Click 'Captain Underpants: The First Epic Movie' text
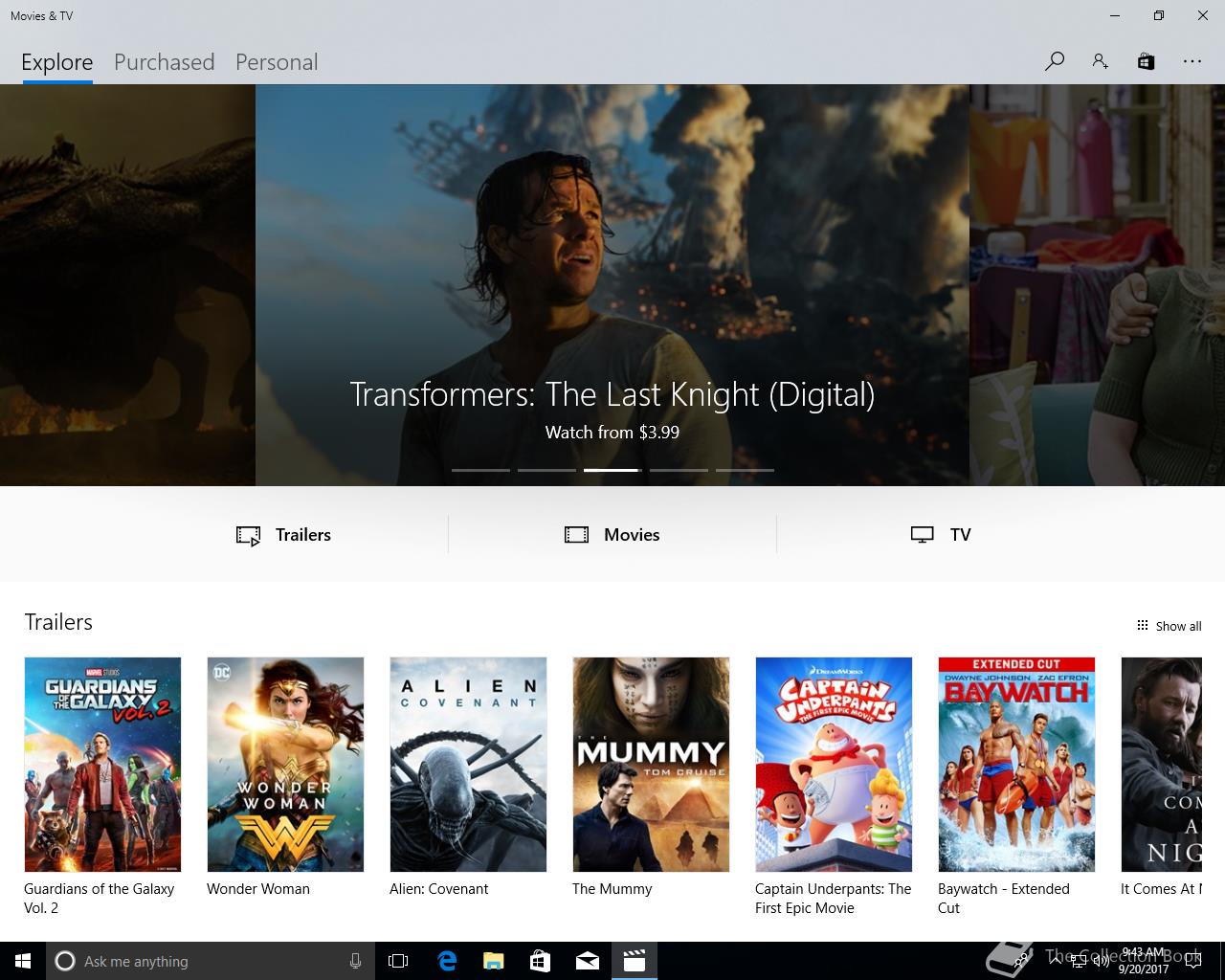 tap(834, 899)
